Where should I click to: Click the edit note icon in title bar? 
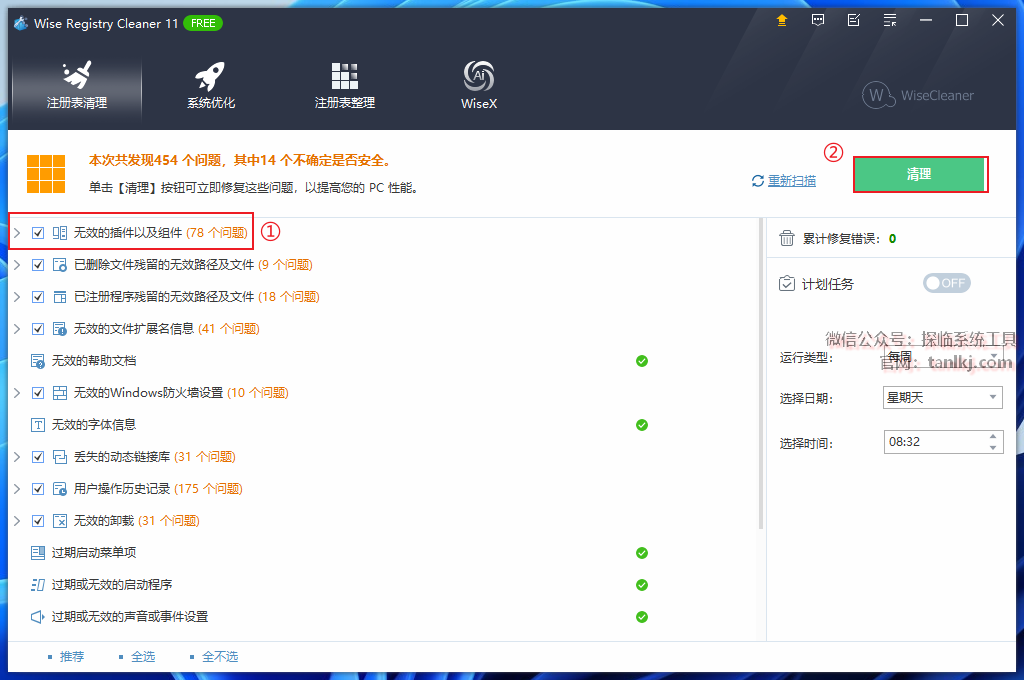tap(854, 20)
